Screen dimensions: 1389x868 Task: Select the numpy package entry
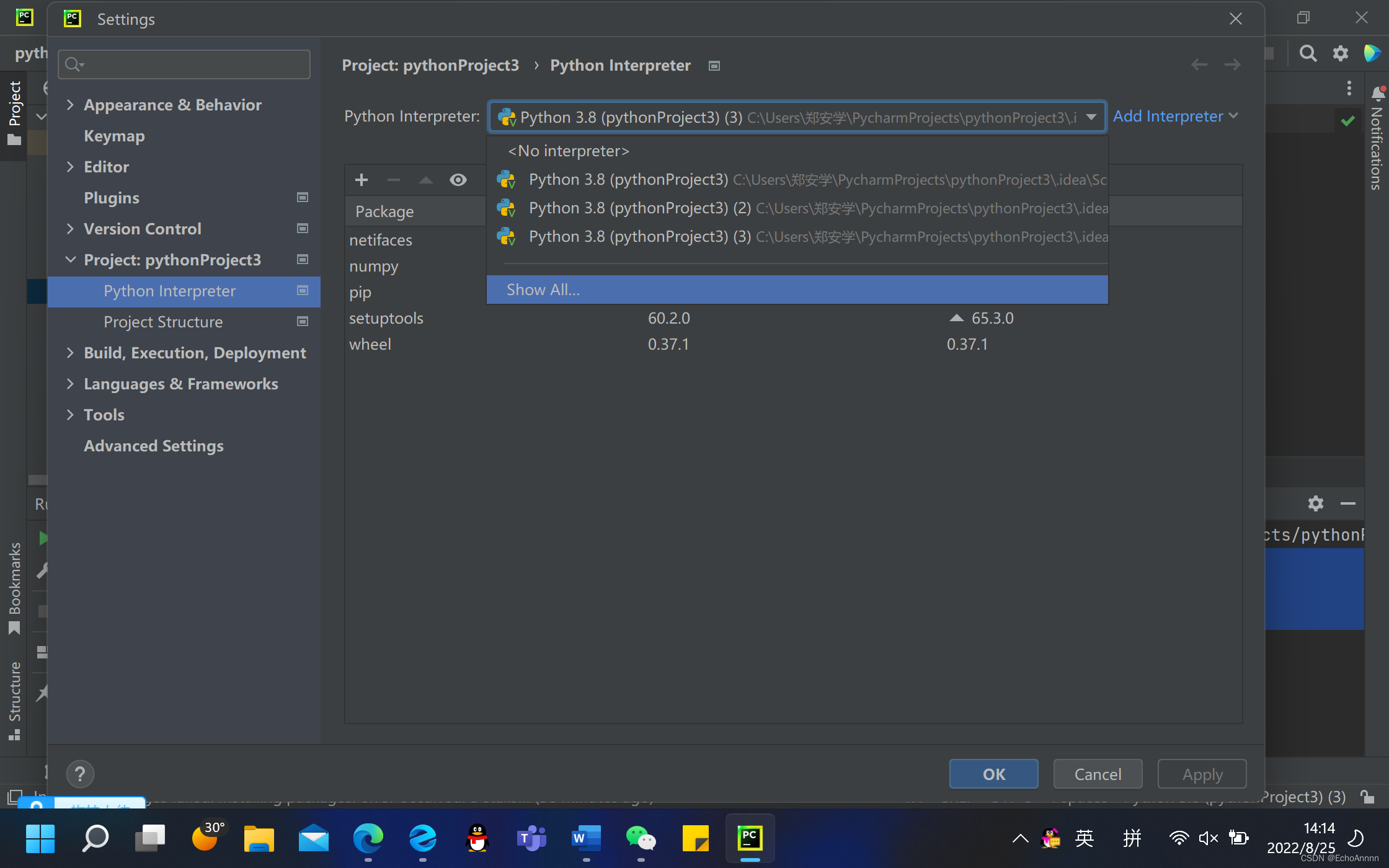[374, 266]
